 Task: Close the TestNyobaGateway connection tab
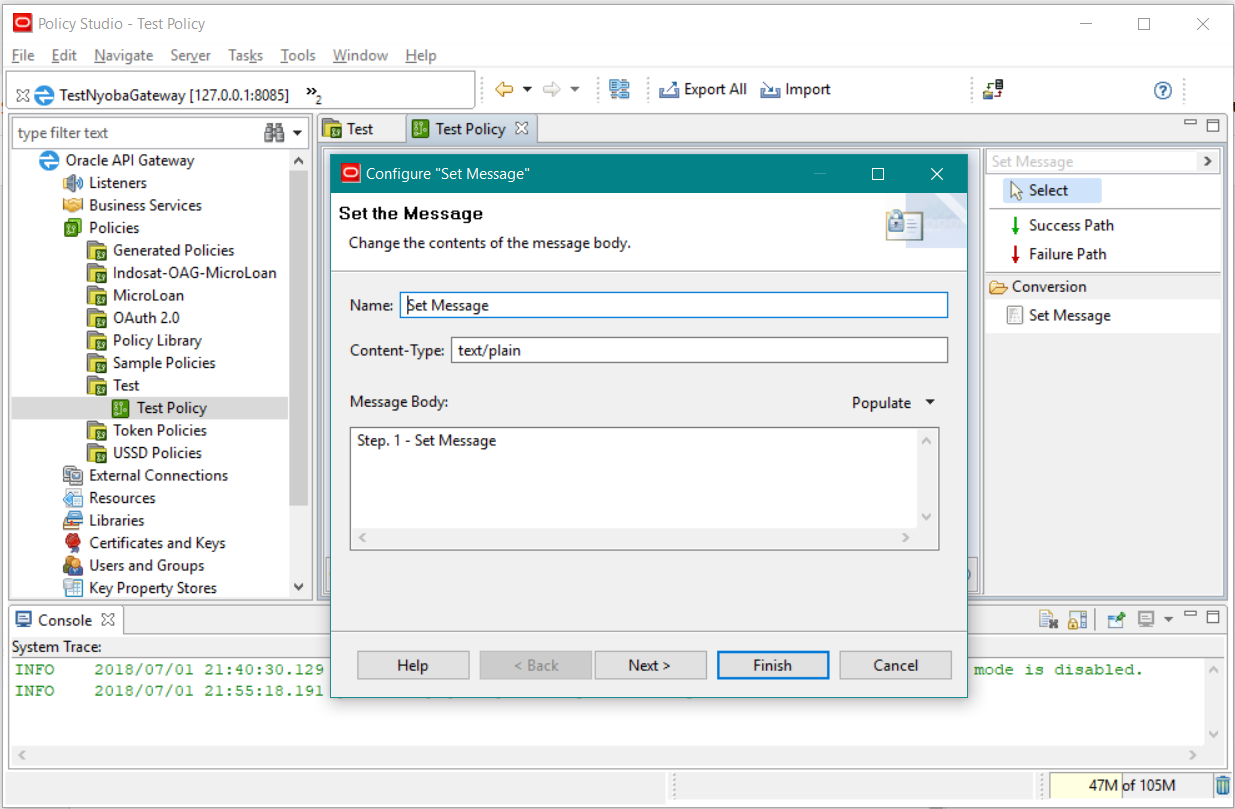click(x=22, y=95)
